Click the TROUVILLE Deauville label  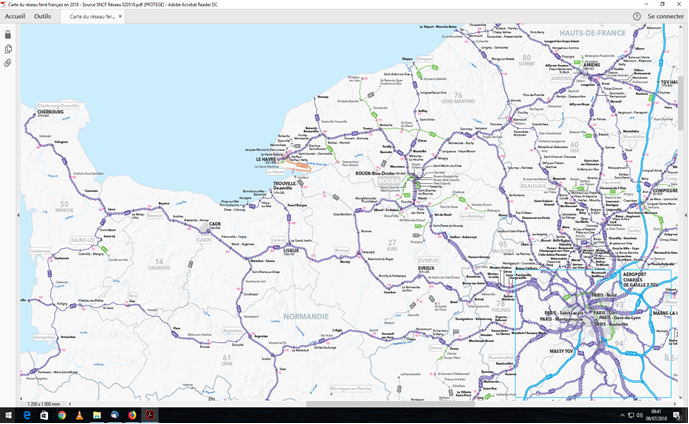[x=284, y=185]
